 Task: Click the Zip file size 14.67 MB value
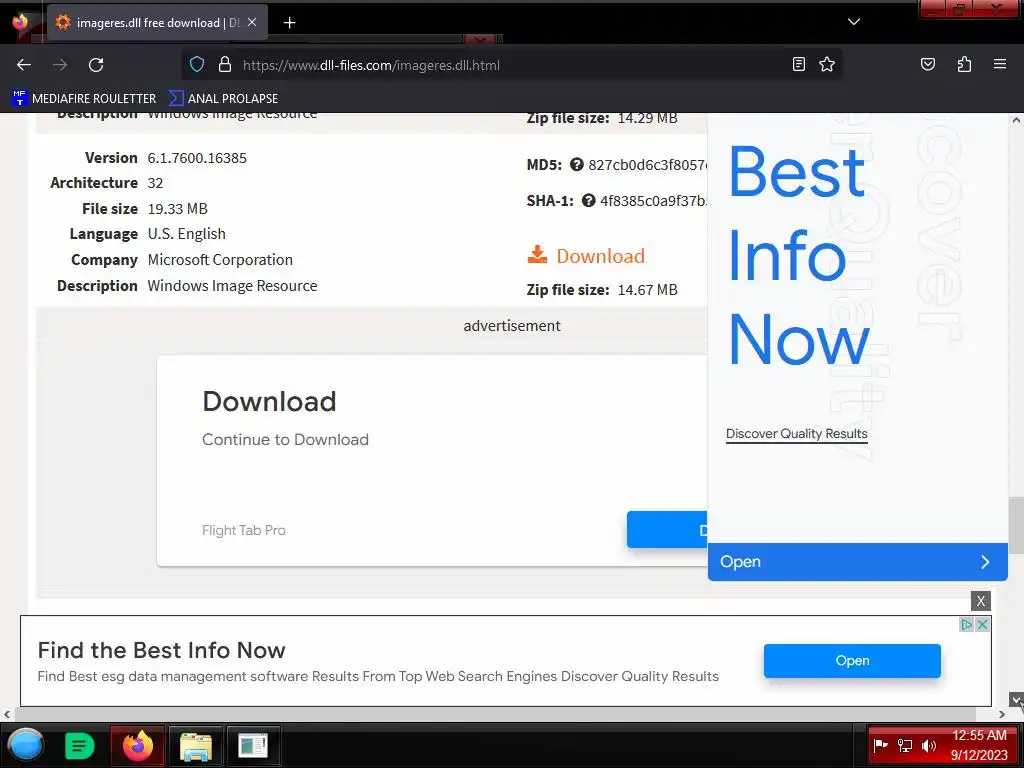tap(647, 290)
